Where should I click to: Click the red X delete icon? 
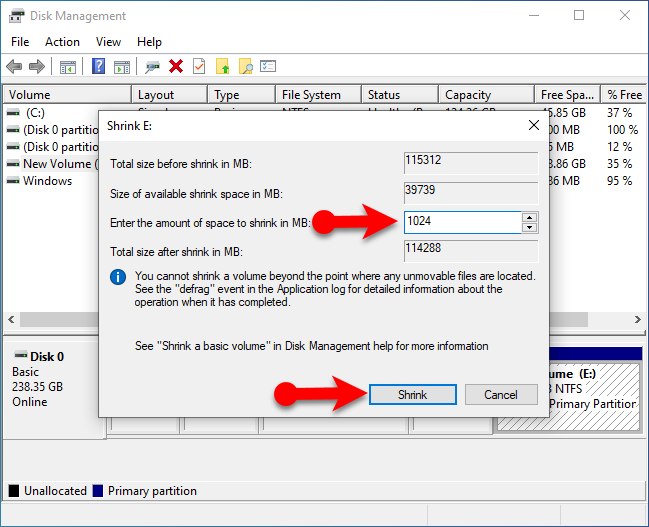(x=176, y=67)
